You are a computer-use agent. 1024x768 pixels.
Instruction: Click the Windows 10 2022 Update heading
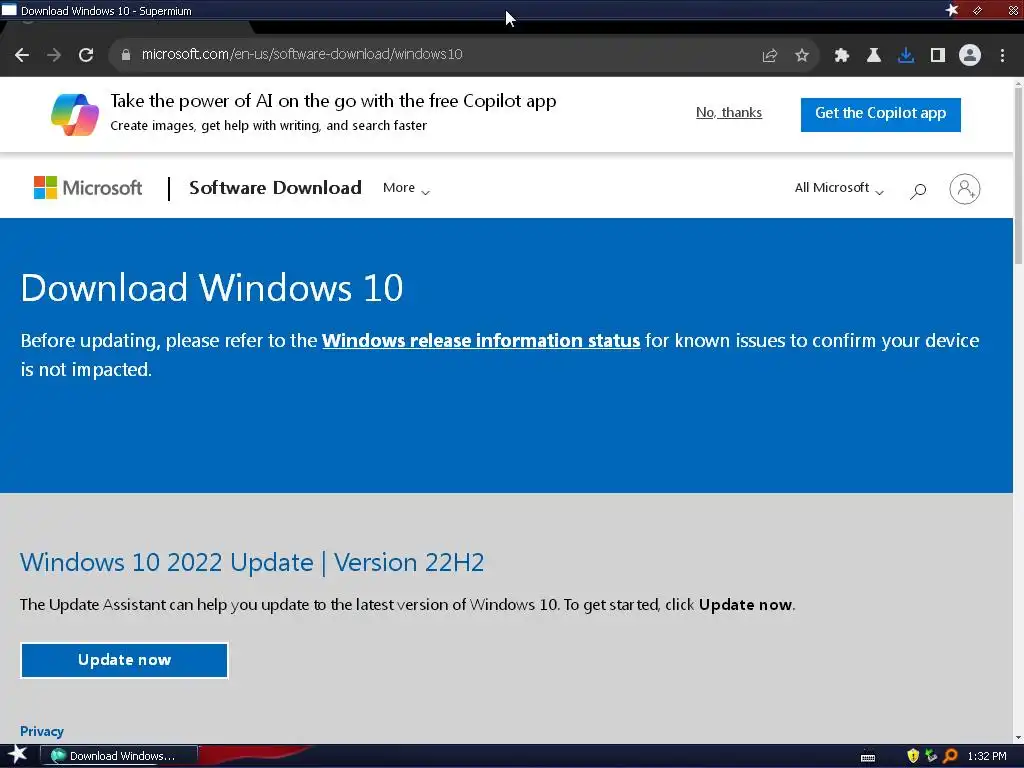(252, 562)
